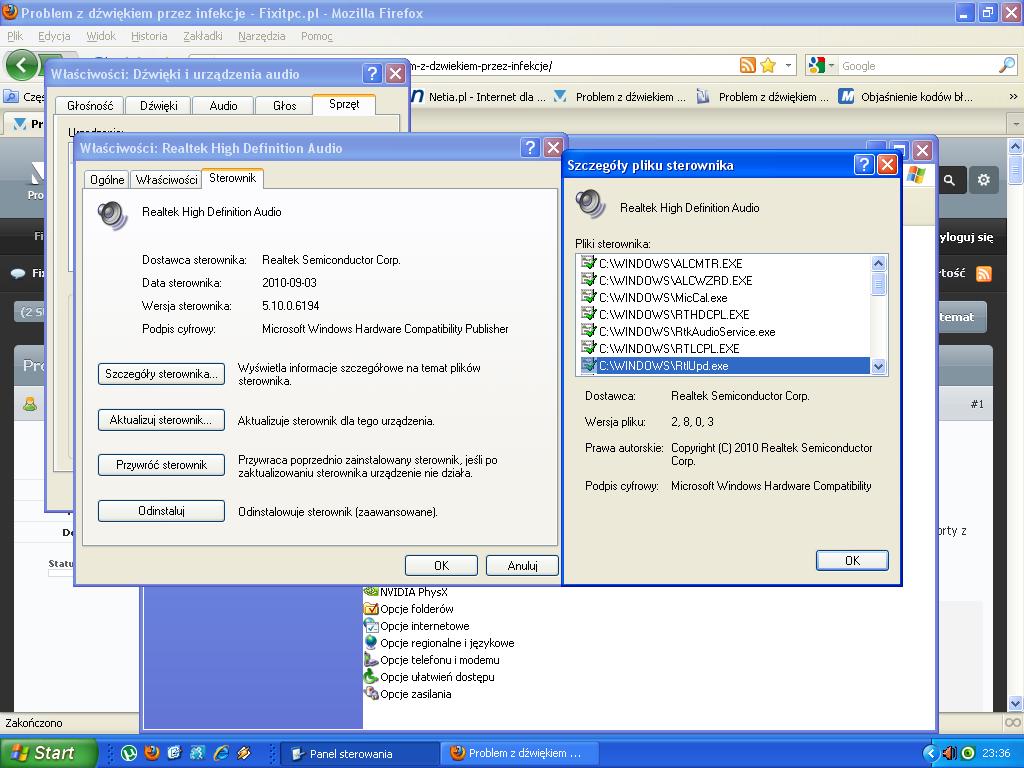Open the Plik menu in Firefox

(15, 36)
